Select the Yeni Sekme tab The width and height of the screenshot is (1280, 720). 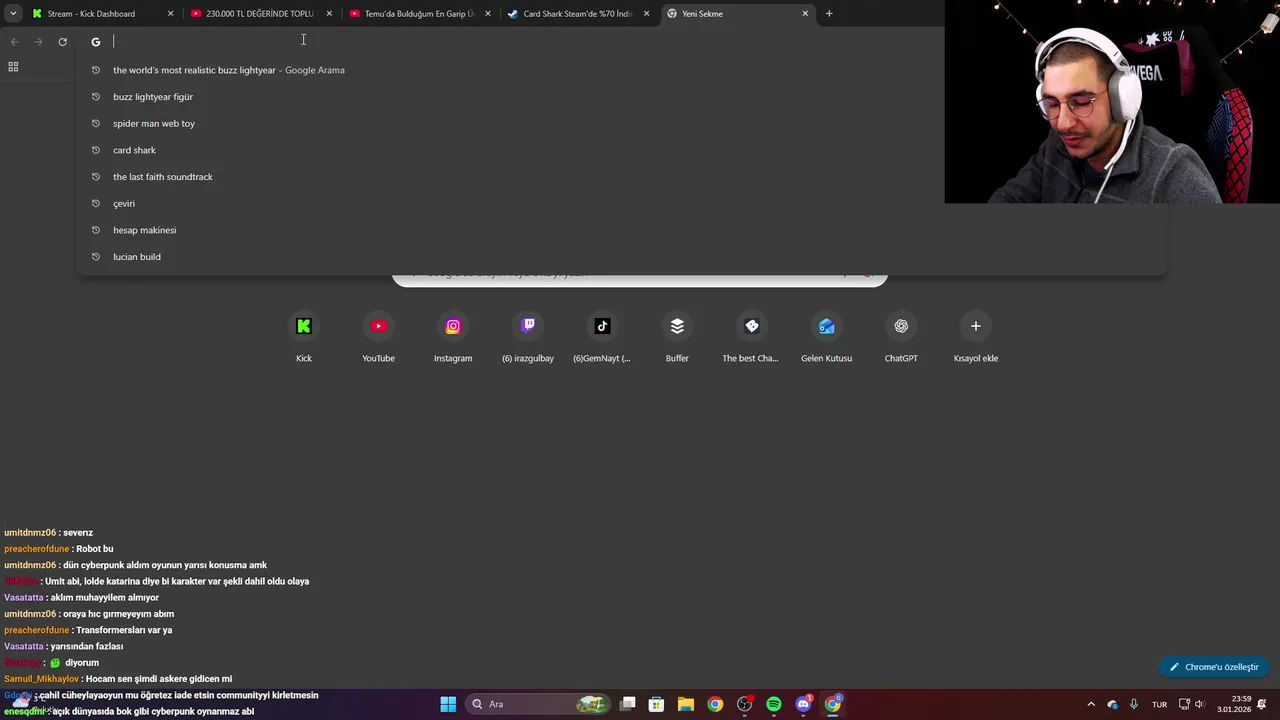tap(737, 13)
